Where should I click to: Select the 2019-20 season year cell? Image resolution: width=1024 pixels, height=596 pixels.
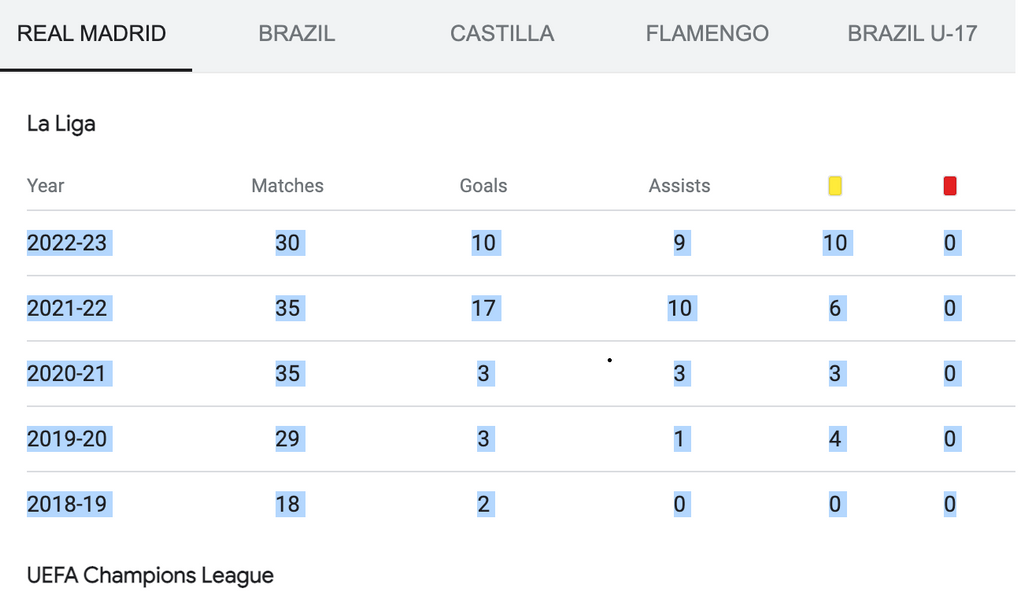pyautogui.click(x=67, y=439)
